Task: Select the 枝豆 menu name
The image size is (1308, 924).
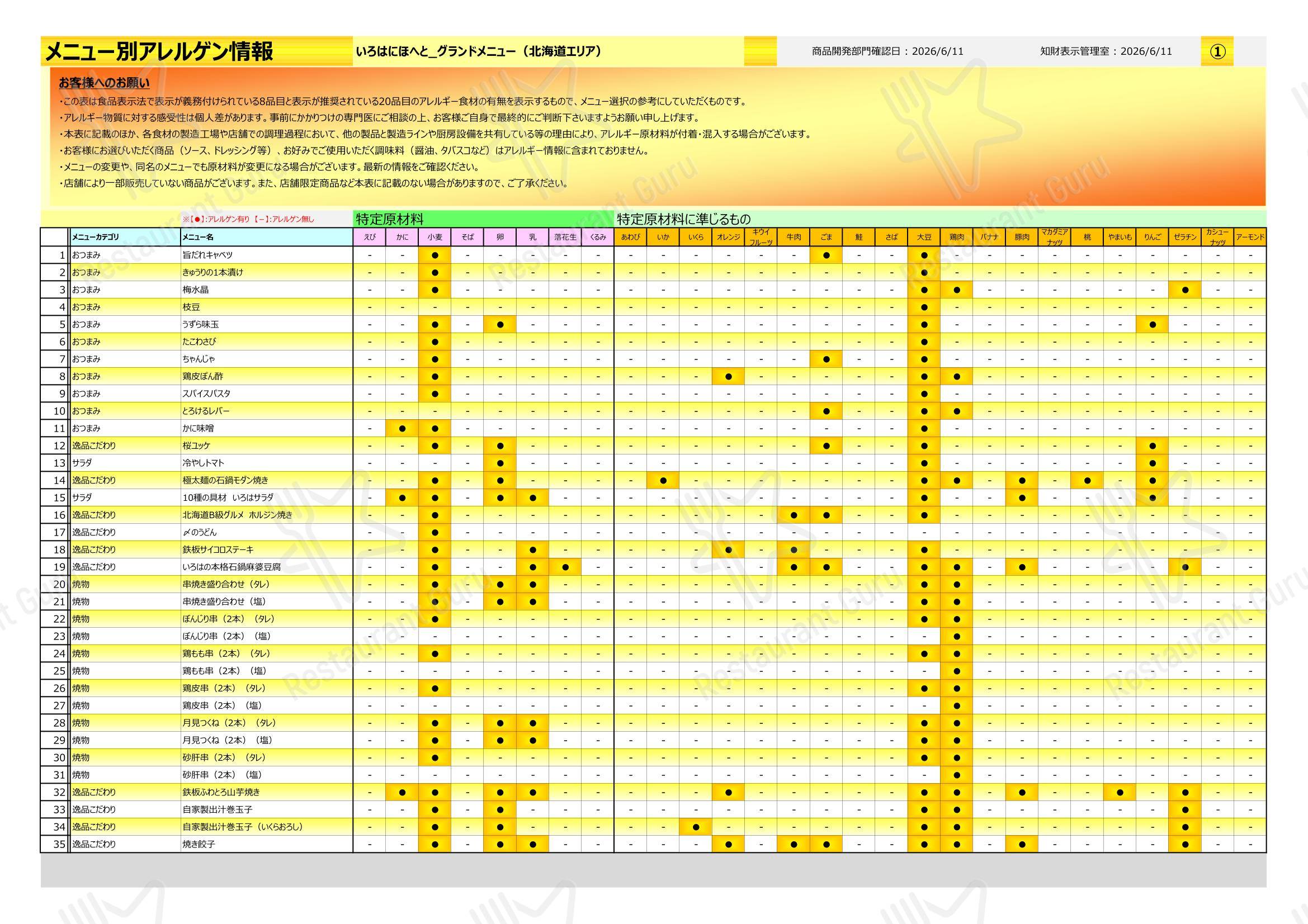Action: [191, 307]
